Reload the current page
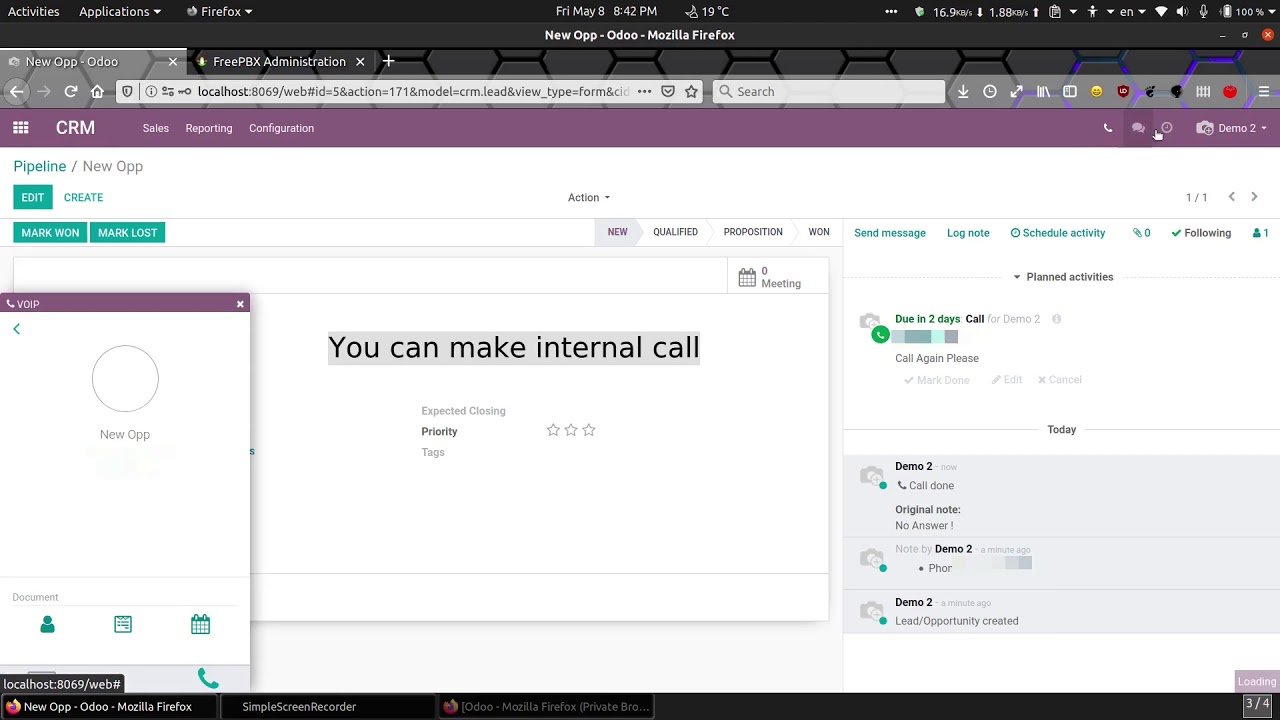 pos(71,91)
